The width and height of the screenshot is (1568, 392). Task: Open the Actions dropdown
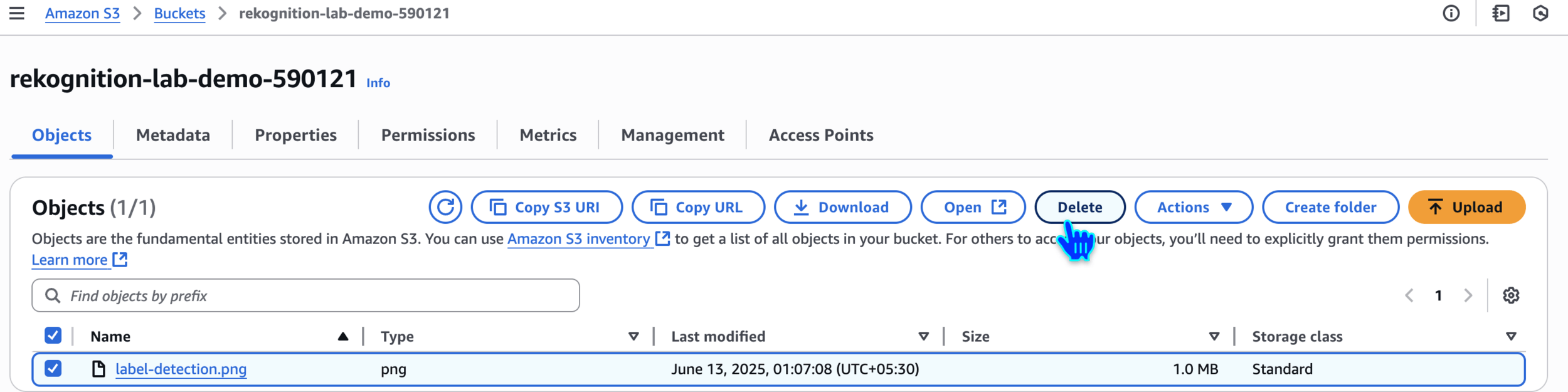click(1194, 207)
